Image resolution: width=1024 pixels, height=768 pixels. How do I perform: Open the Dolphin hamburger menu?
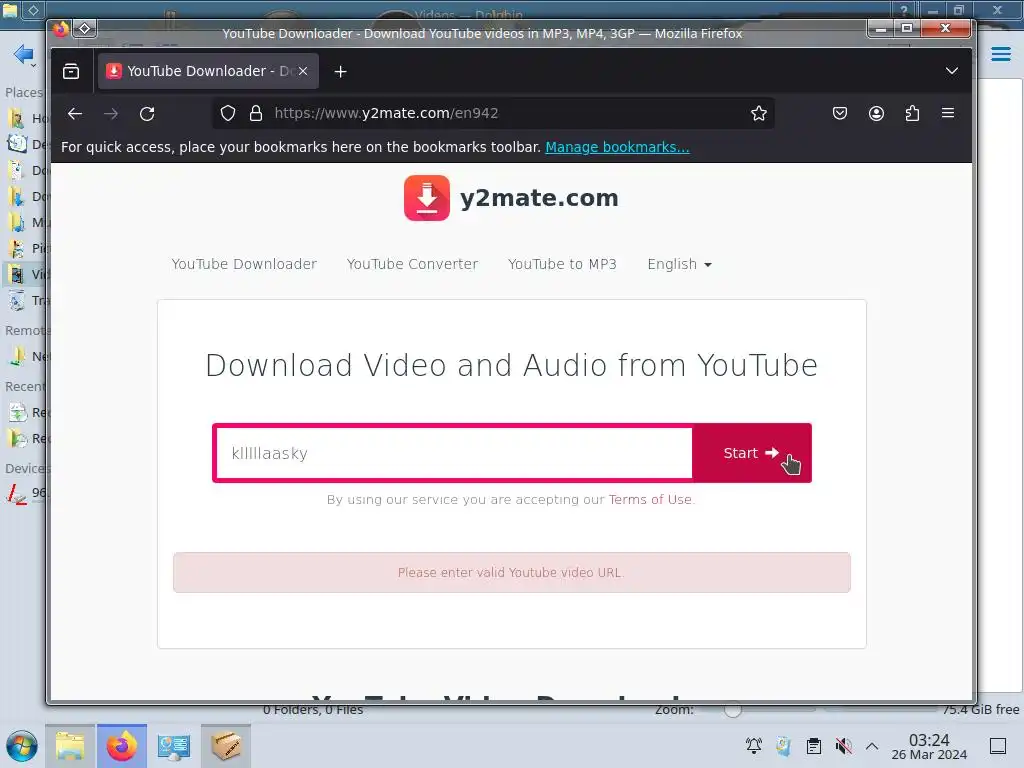[1001, 54]
